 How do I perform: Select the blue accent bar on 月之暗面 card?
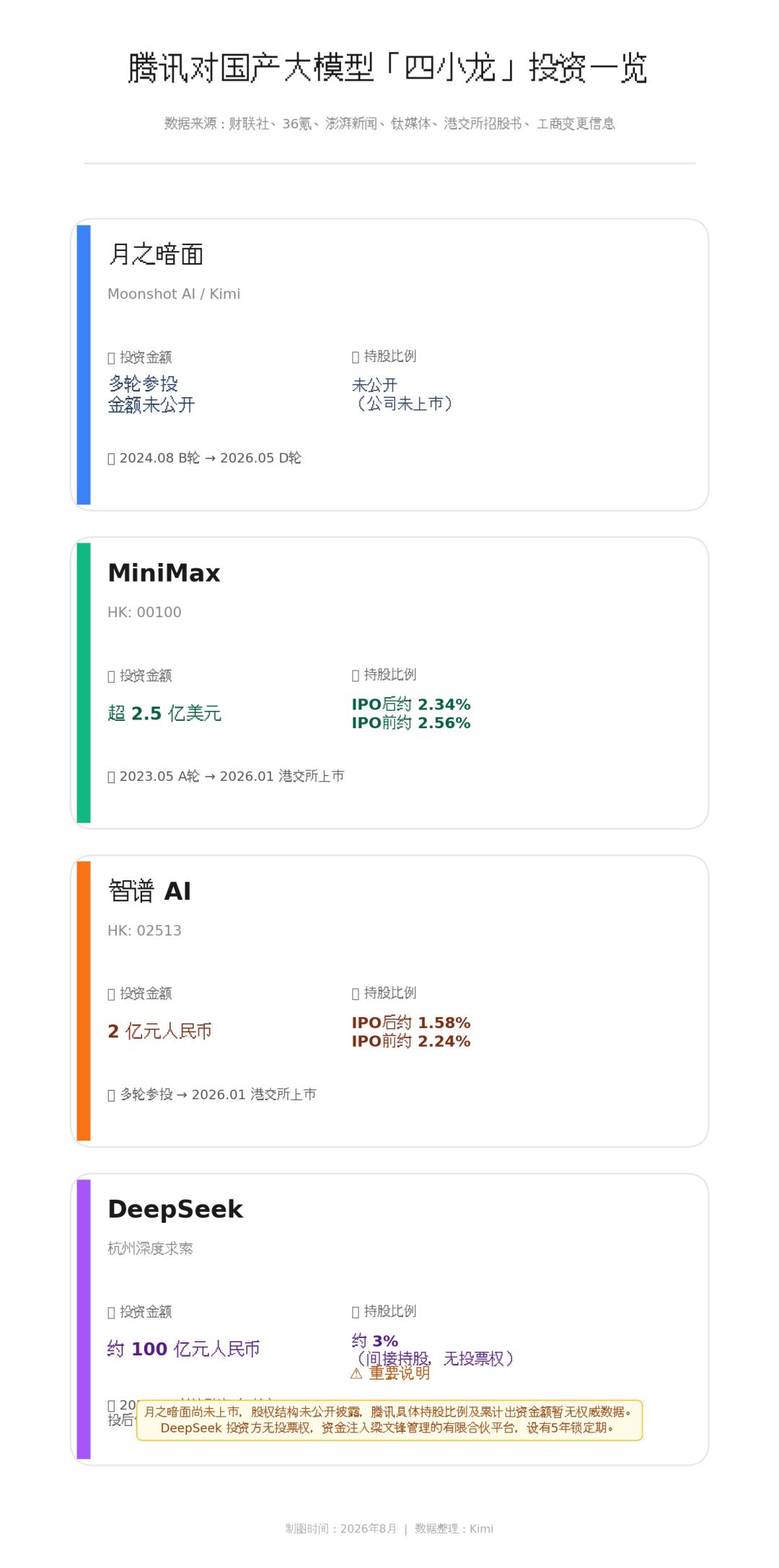pyautogui.click(x=84, y=365)
